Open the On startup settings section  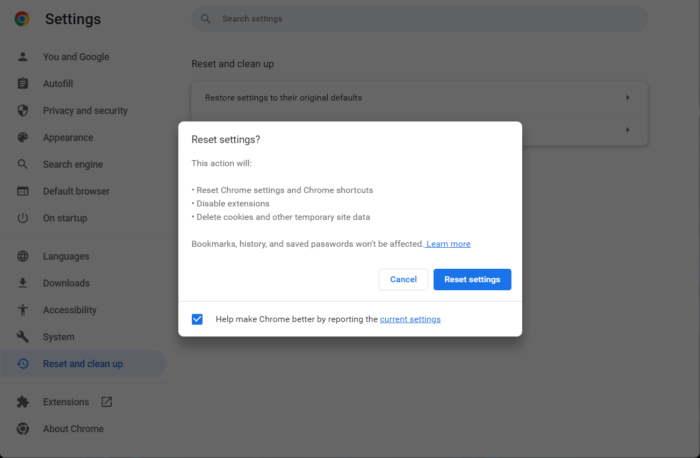click(65, 218)
